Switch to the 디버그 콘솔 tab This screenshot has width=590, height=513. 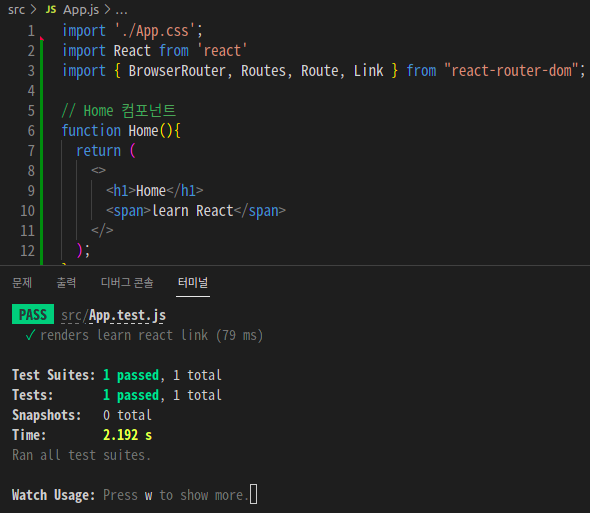[127, 282]
